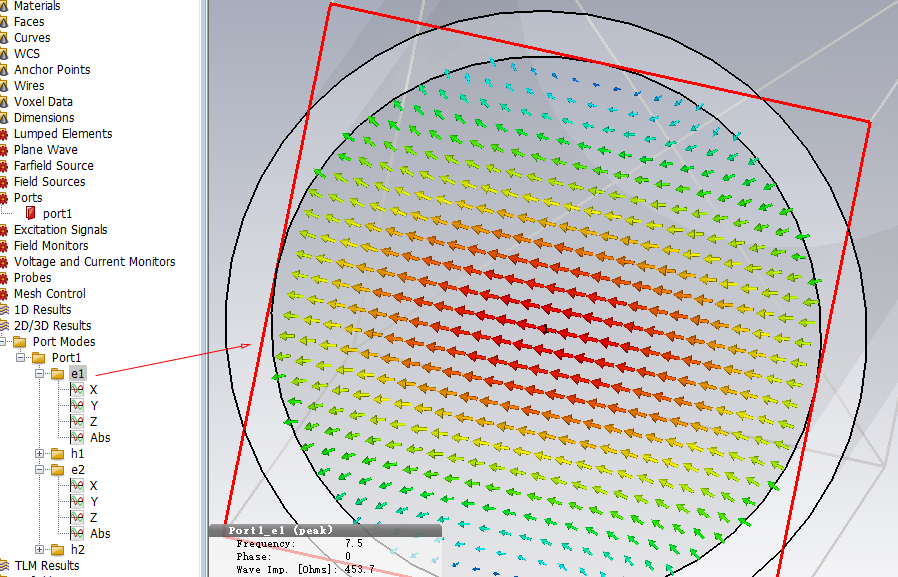Image resolution: width=898 pixels, height=577 pixels.
Task: Click the Phase value 0
Action: (348, 556)
